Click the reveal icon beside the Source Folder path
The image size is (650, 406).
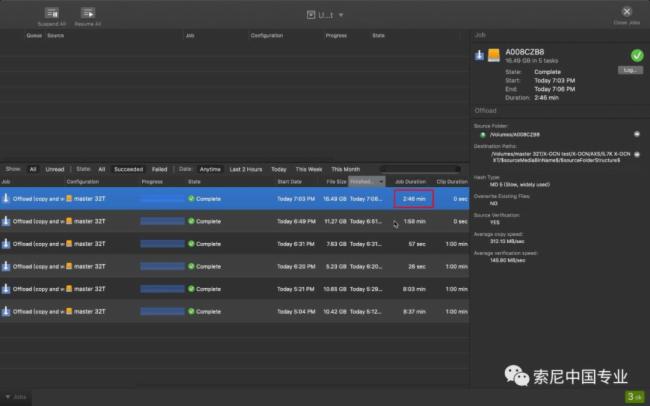(636, 133)
